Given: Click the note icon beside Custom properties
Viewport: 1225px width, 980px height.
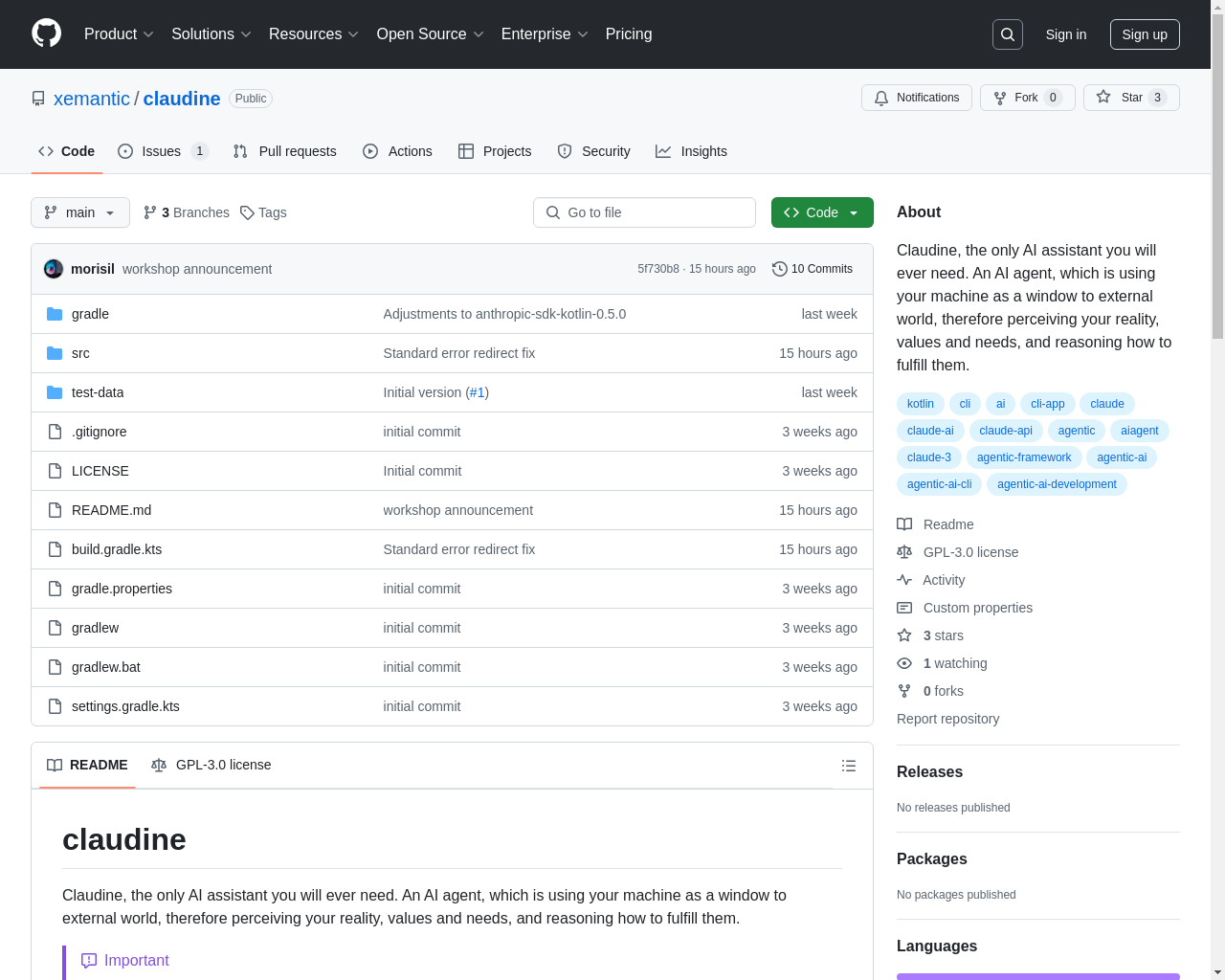Looking at the screenshot, I should coord(904,608).
